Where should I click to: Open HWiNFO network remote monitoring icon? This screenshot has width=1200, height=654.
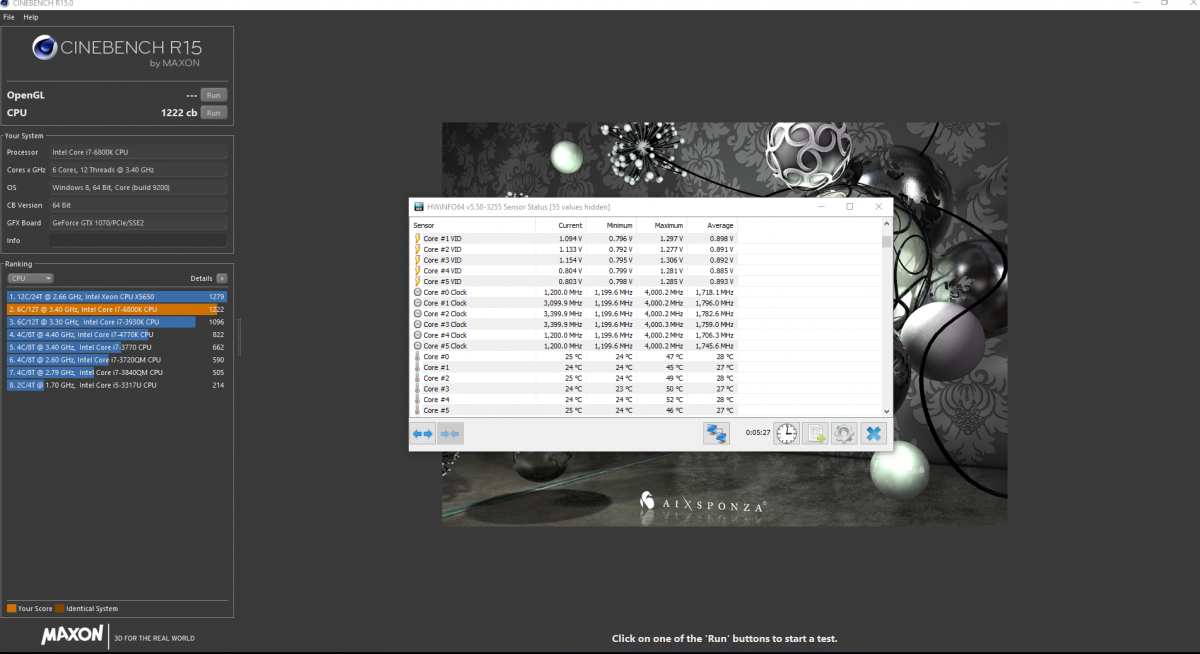click(716, 434)
